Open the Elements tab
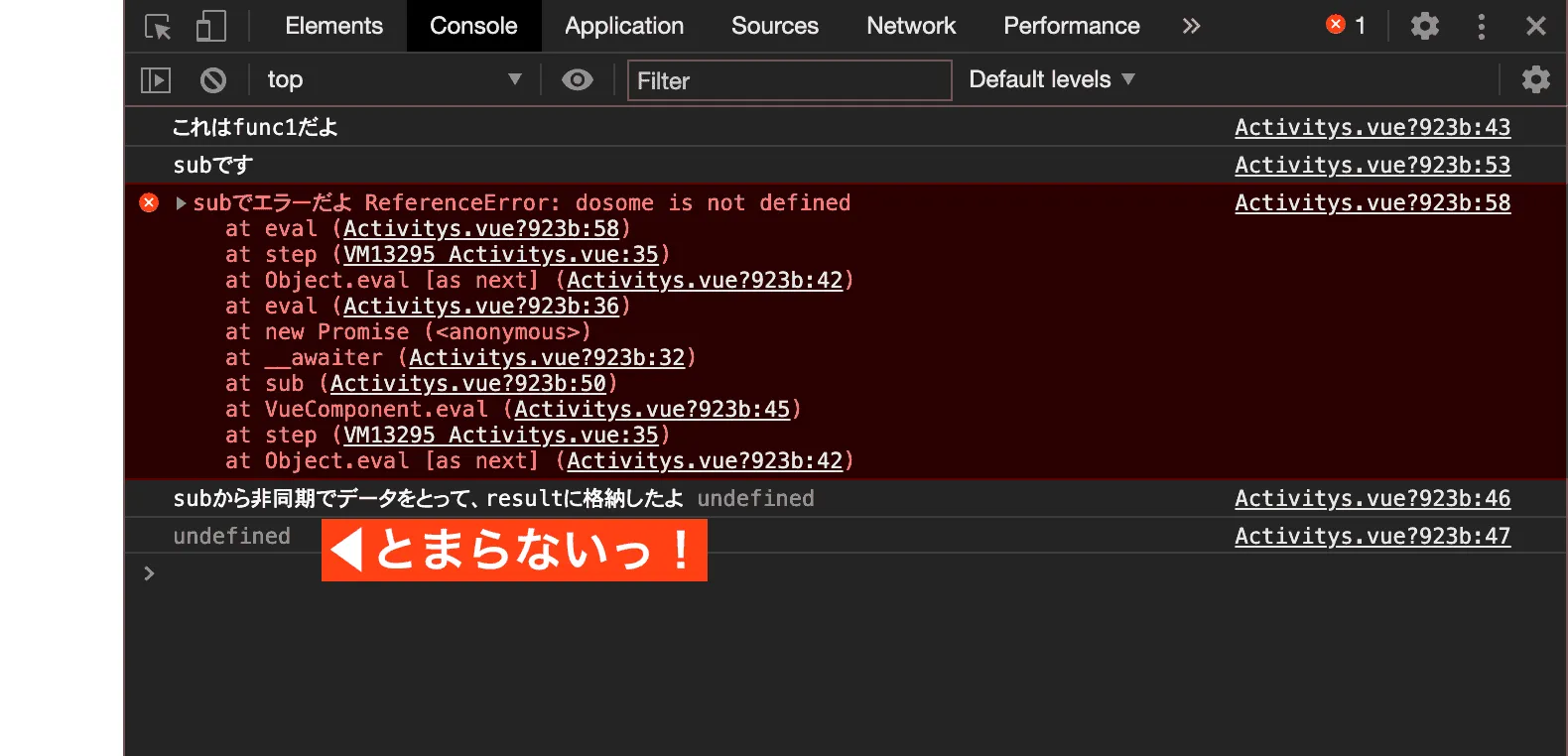 (333, 26)
